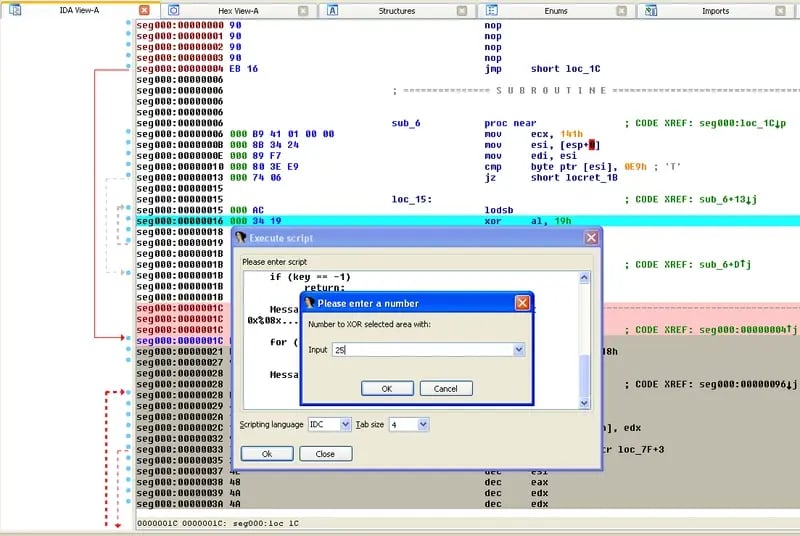The image size is (800, 536).
Task: Click the Hex View-A tab icon
Action: (174, 10)
